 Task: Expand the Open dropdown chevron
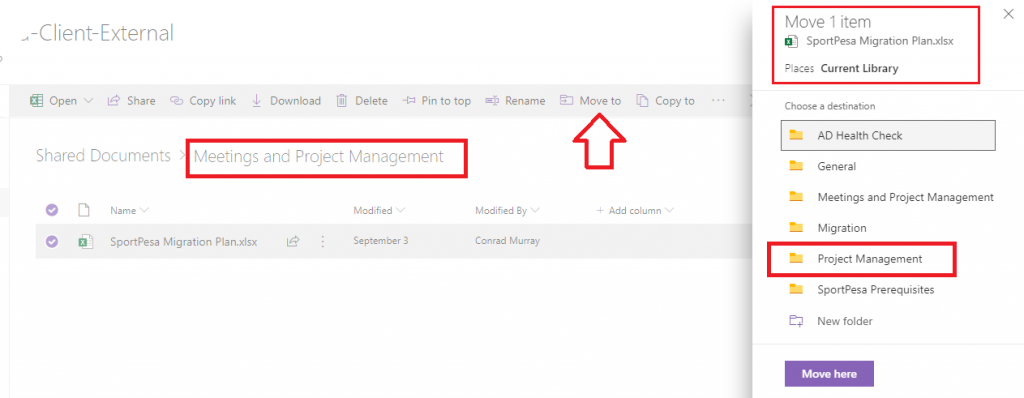89,101
